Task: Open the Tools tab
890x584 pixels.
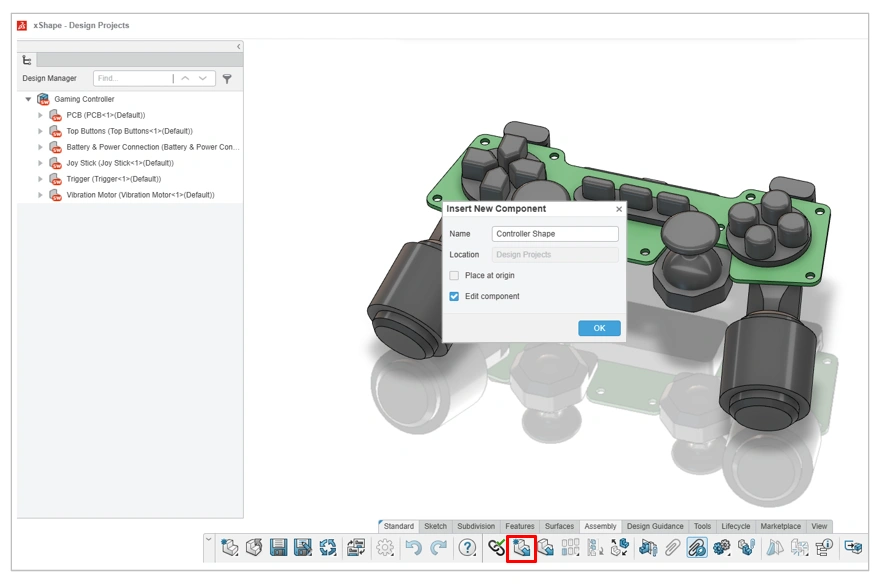Action: coord(702,526)
